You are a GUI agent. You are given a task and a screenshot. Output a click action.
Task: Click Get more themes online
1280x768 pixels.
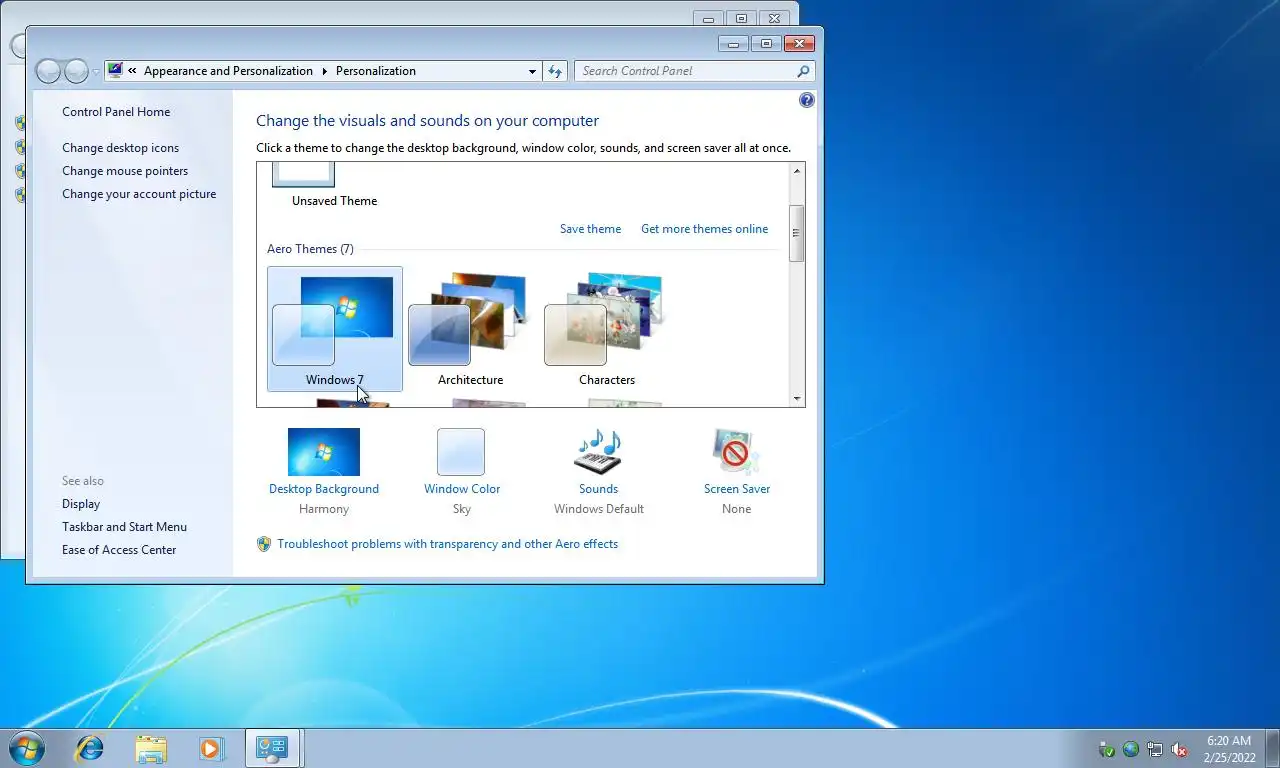704,229
